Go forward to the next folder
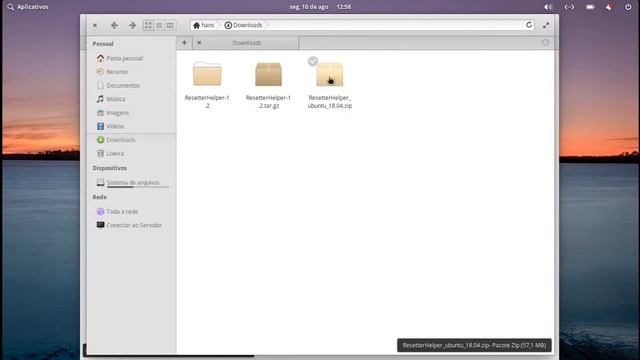 pos(132,25)
